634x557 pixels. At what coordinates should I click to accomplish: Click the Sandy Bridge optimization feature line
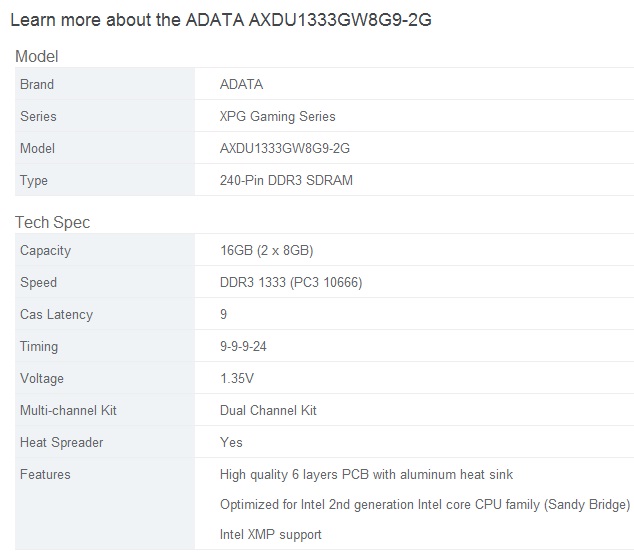point(425,505)
